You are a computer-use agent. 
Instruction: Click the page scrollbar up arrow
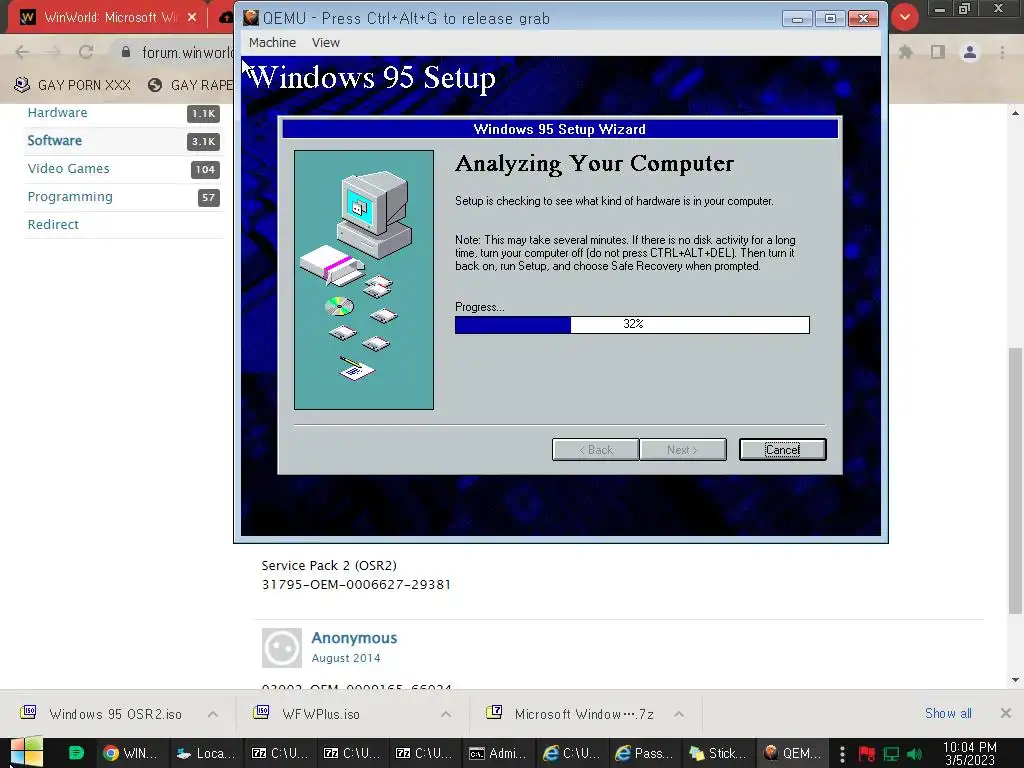[1016, 113]
